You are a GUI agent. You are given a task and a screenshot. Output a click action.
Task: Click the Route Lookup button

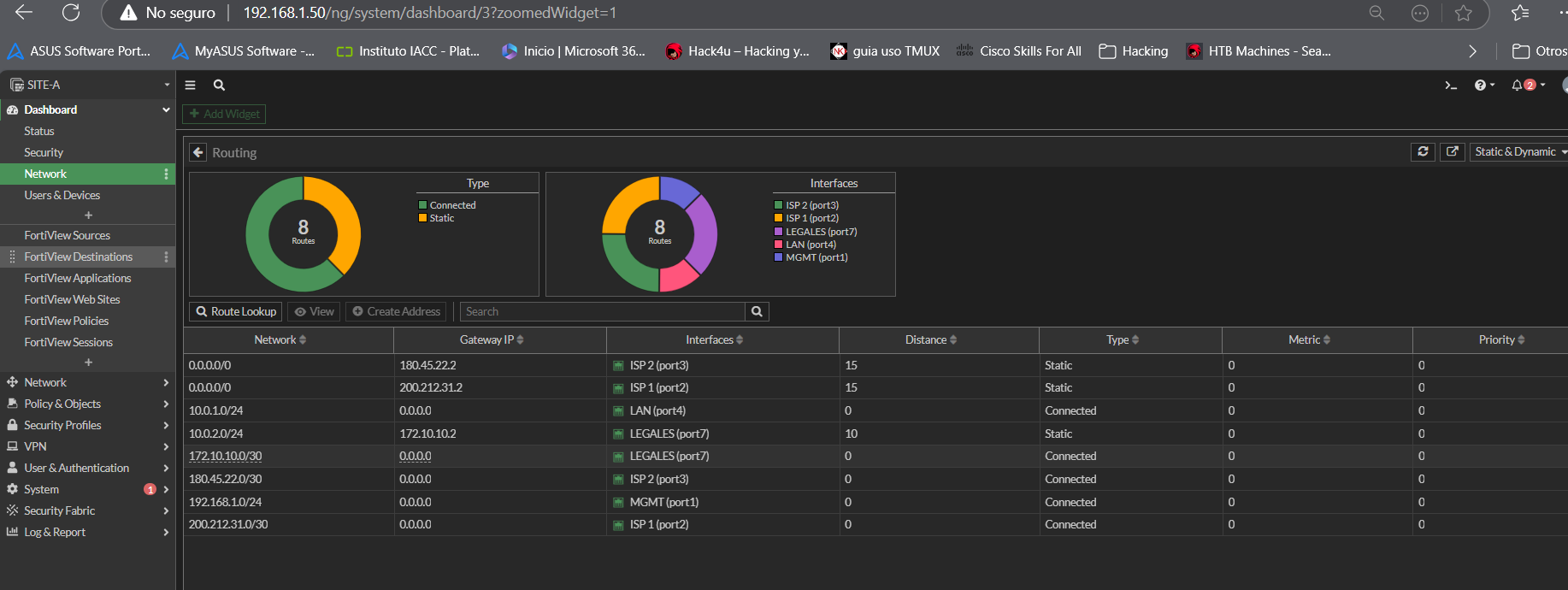pyautogui.click(x=236, y=312)
